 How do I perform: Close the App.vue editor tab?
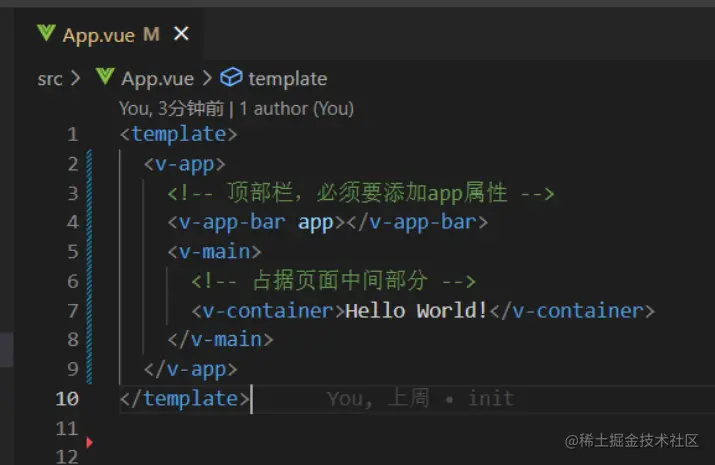click(x=181, y=34)
